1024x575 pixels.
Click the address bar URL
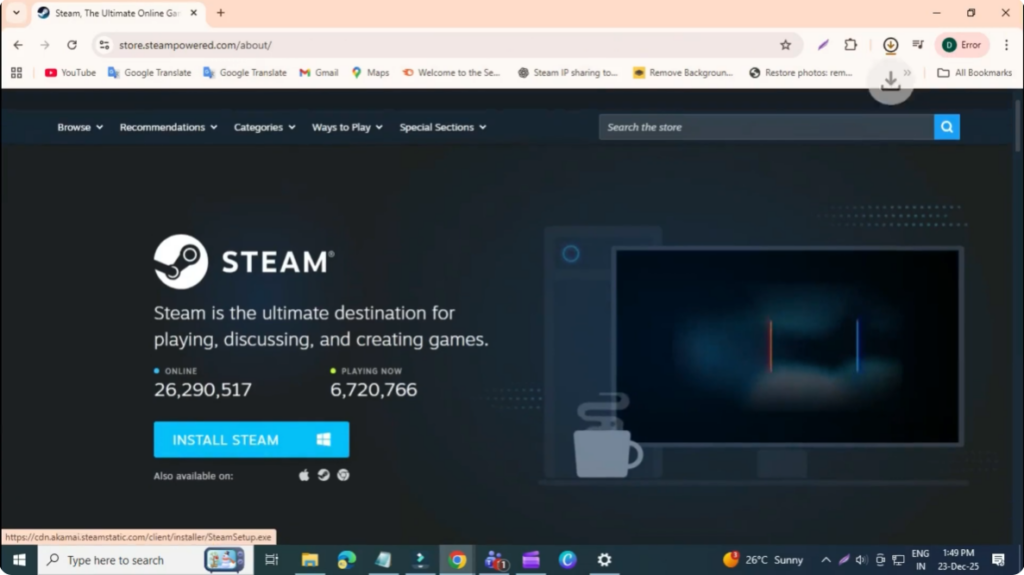click(x=195, y=45)
